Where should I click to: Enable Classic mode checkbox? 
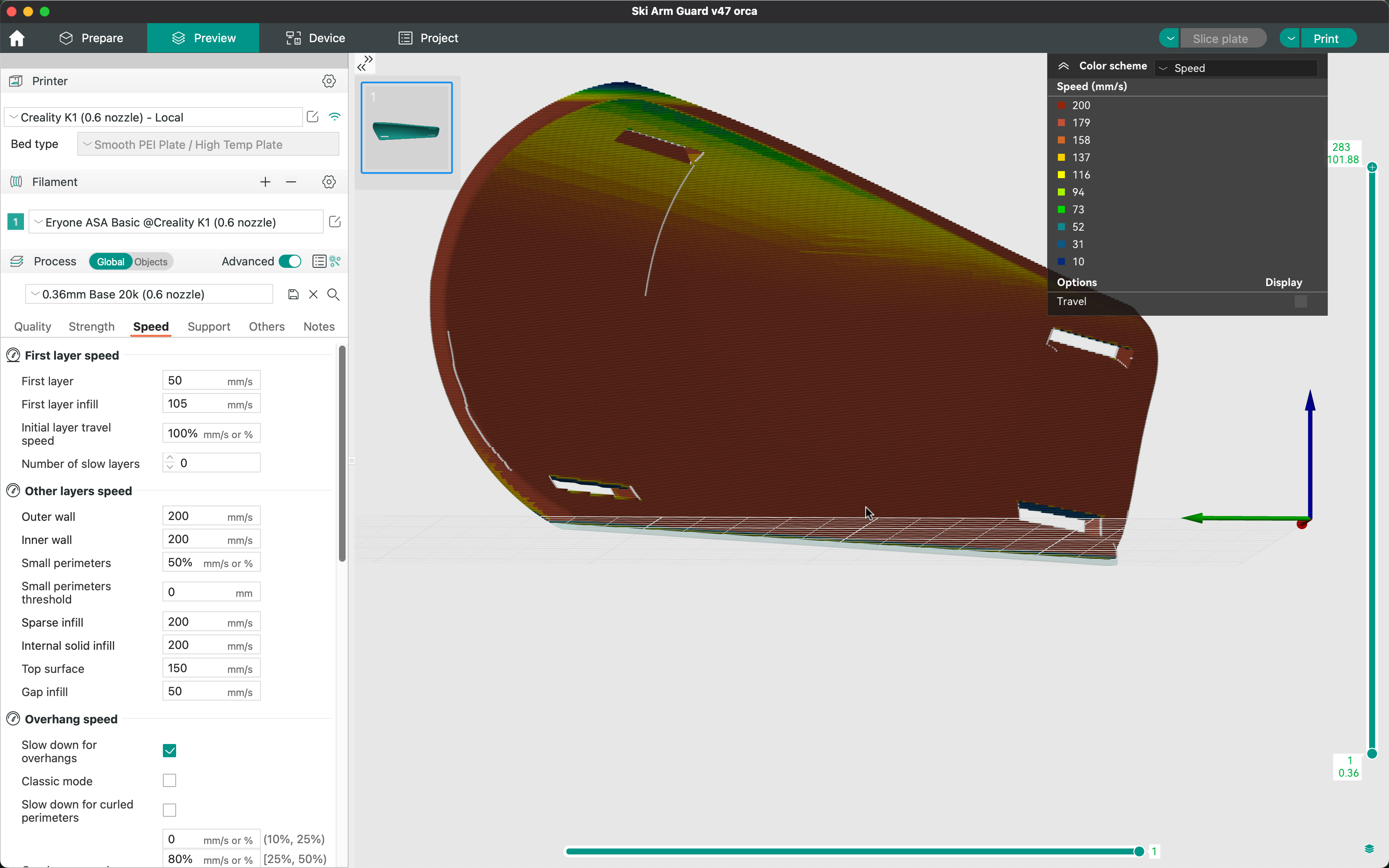(169, 781)
